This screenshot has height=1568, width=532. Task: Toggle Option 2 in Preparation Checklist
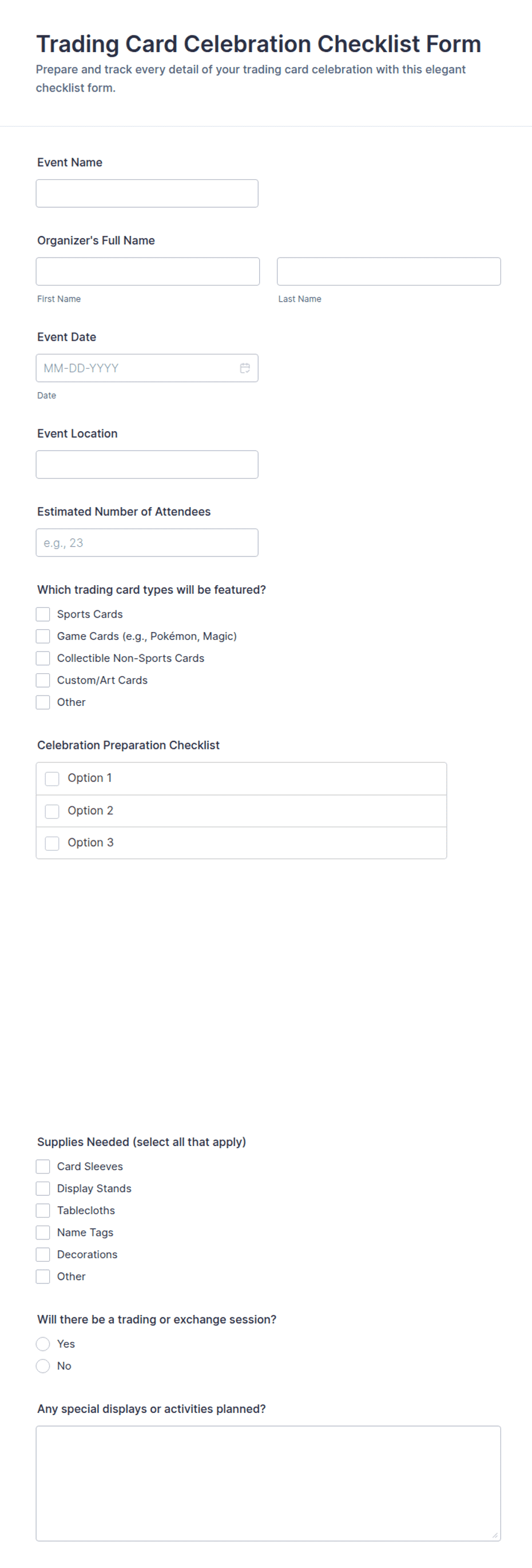pos(52,811)
